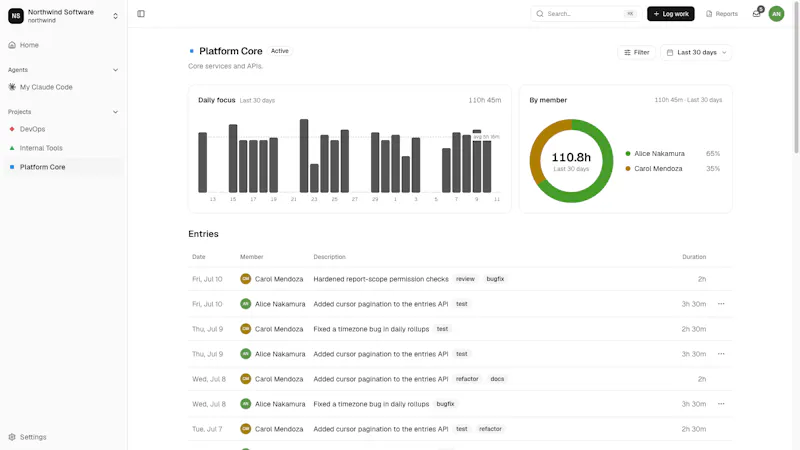Open more options for Thu Jul 9 Alice entry
800x450 pixels.
tap(721, 354)
